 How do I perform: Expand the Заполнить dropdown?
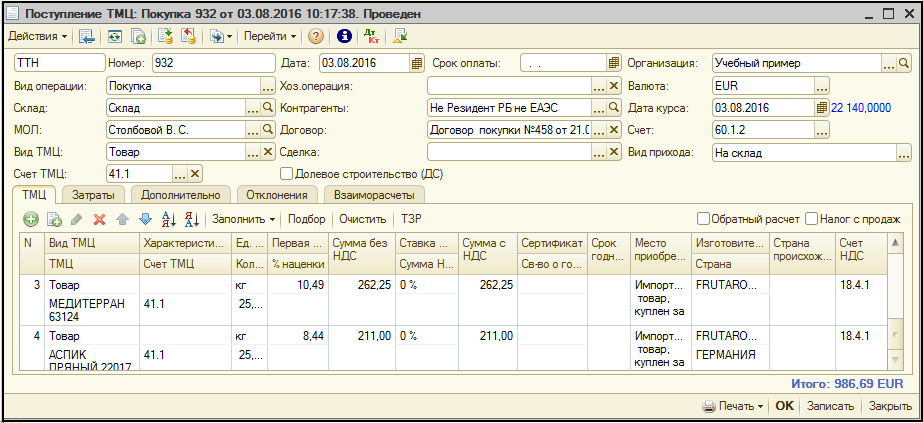(244, 218)
